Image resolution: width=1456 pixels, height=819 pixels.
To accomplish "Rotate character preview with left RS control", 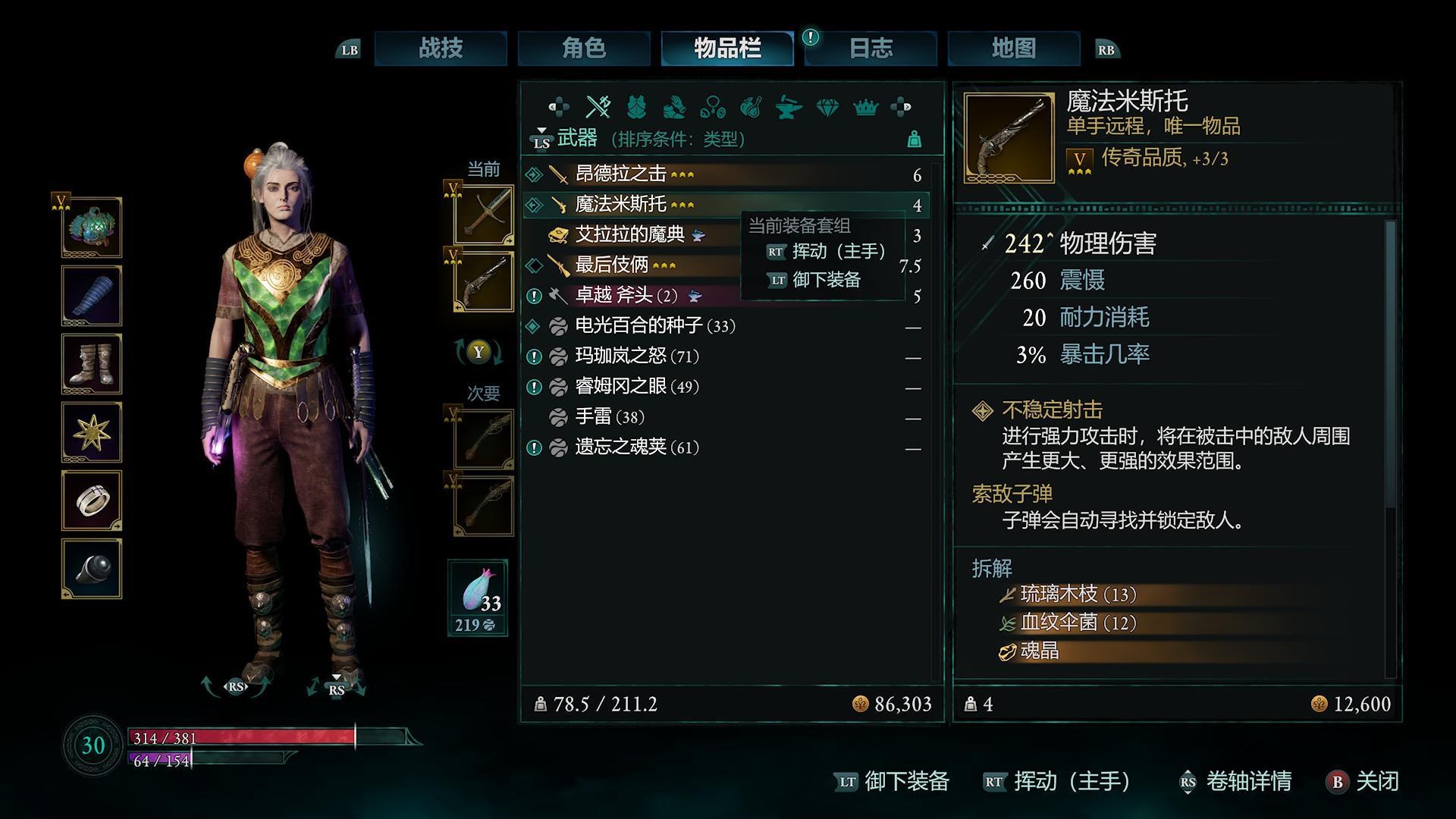I will click(236, 686).
